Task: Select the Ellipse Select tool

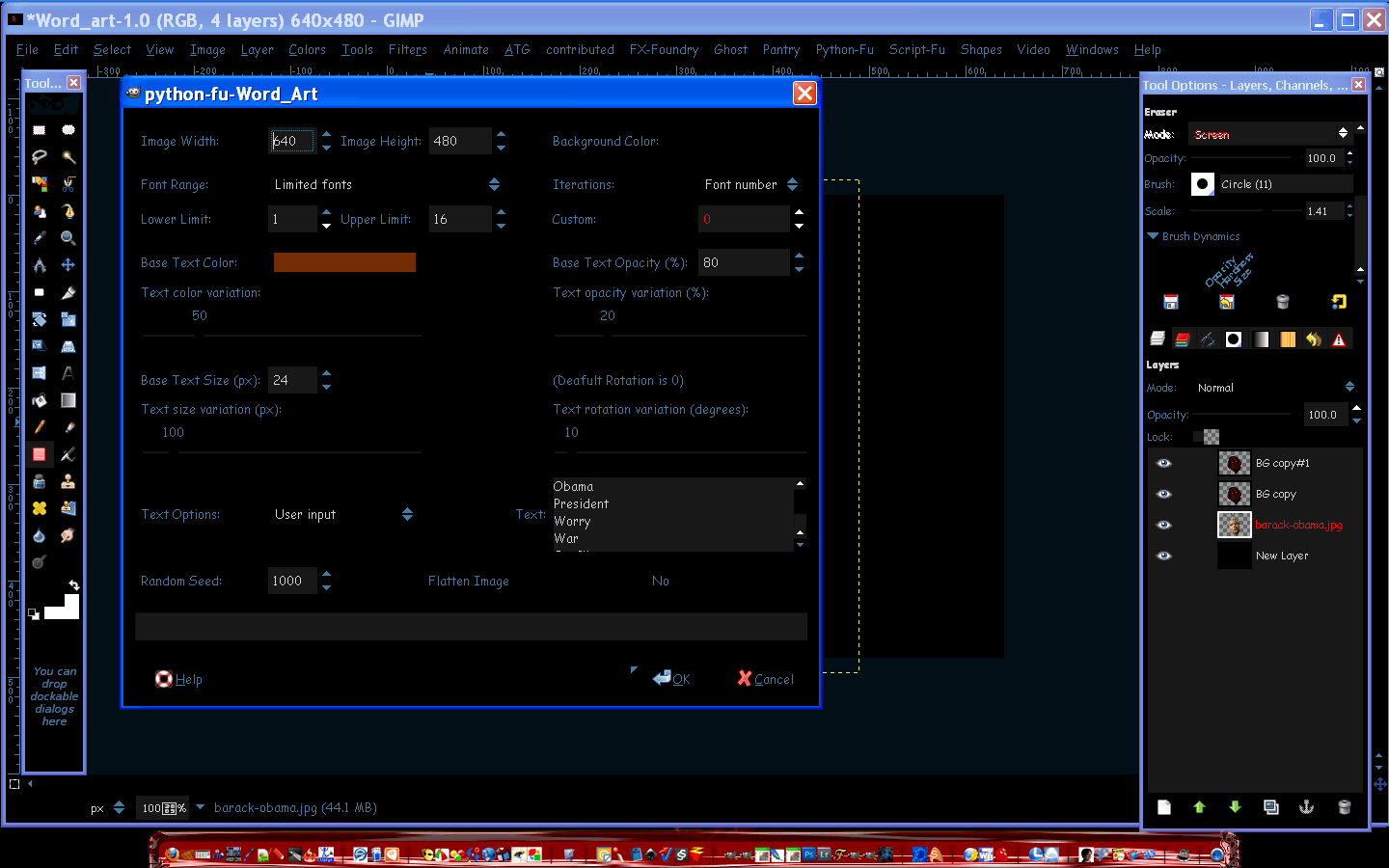Action: point(68,129)
